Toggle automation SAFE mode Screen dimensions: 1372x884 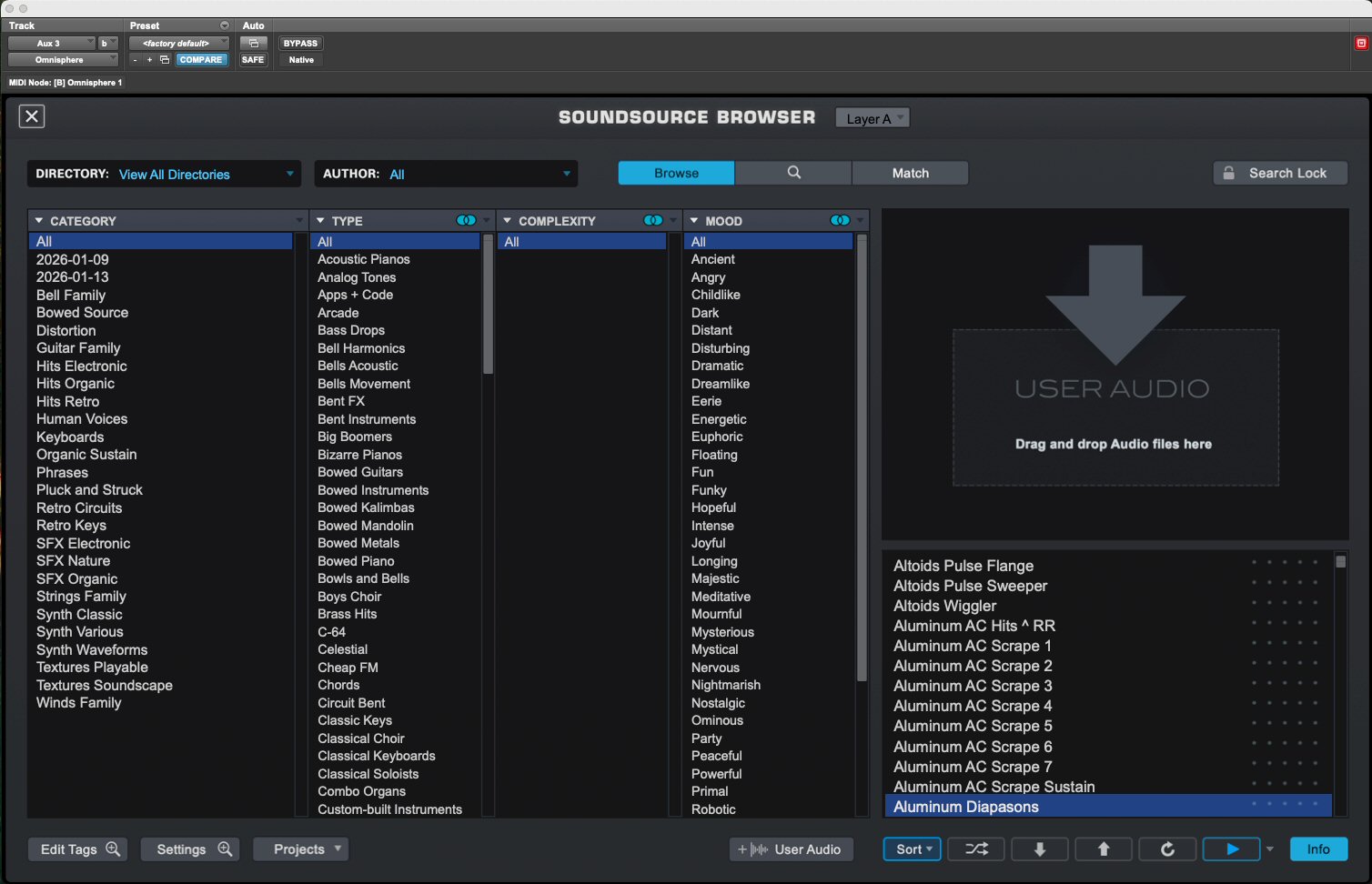[x=253, y=60]
